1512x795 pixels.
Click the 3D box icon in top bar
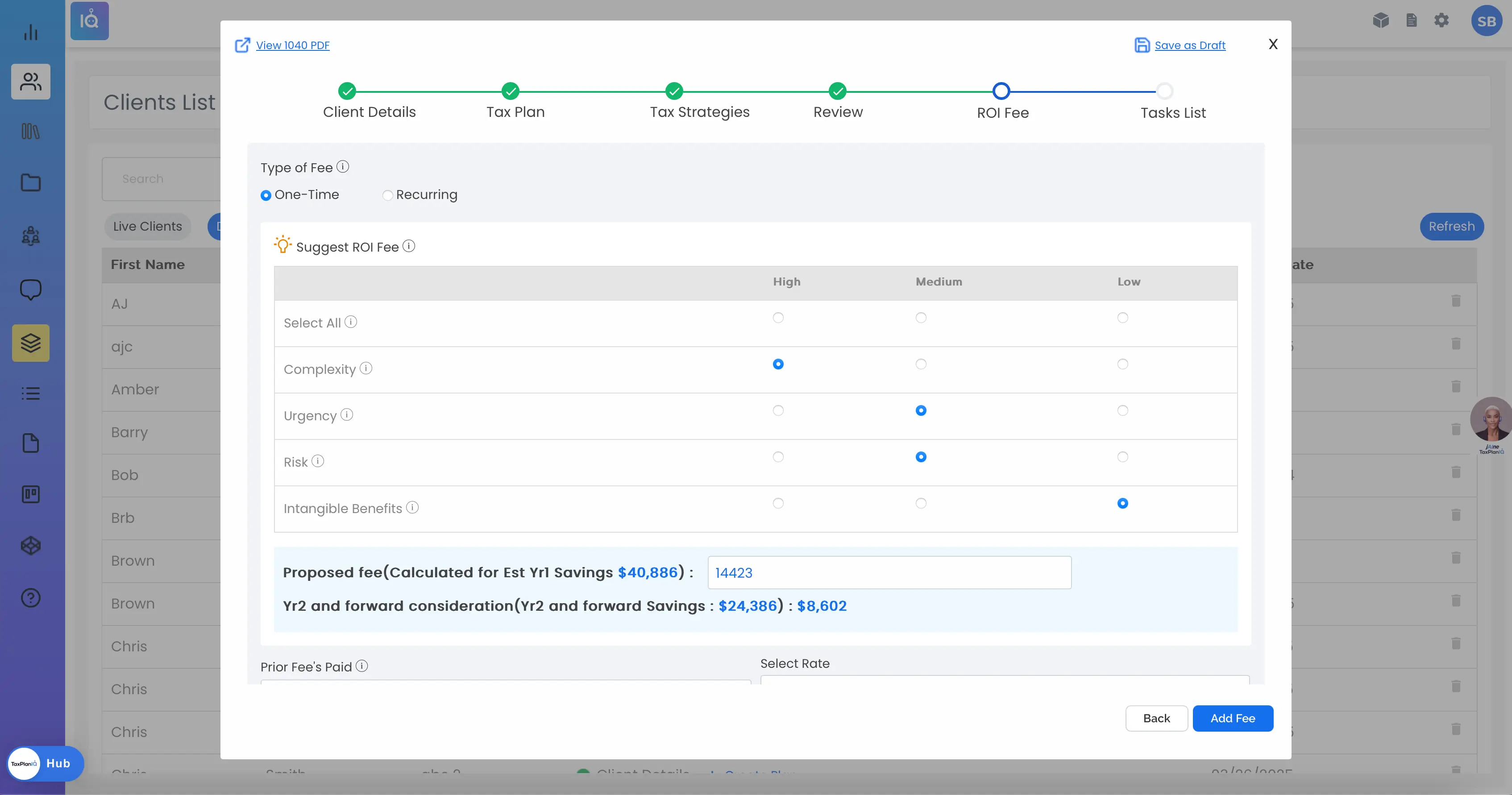pyautogui.click(x=1380, y=21)
